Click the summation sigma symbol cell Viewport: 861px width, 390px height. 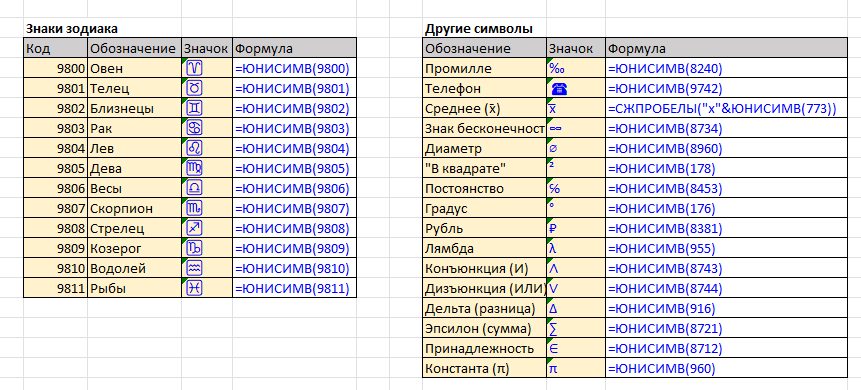[576, 328]
